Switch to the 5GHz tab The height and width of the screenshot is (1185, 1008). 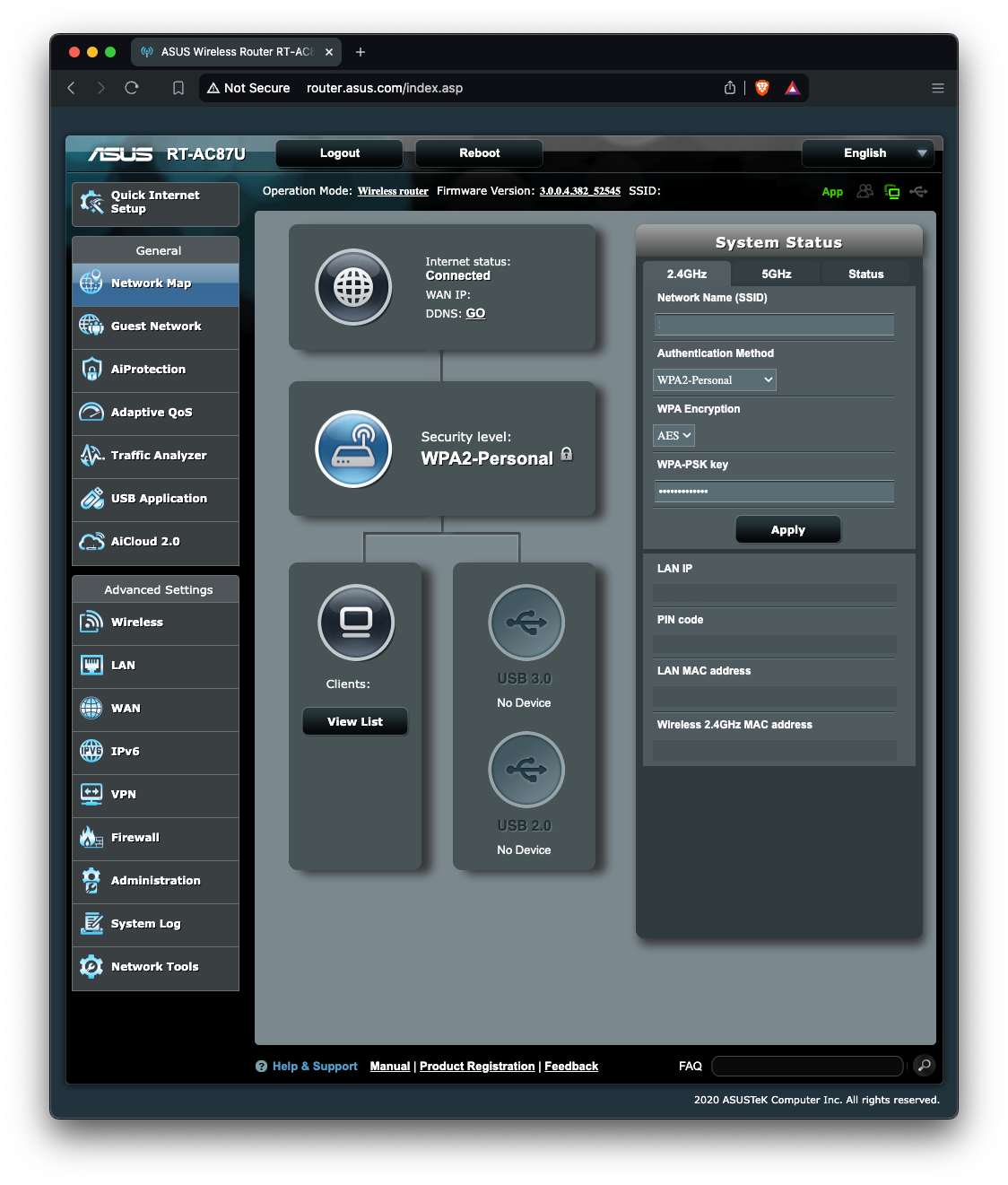[777, 274]
